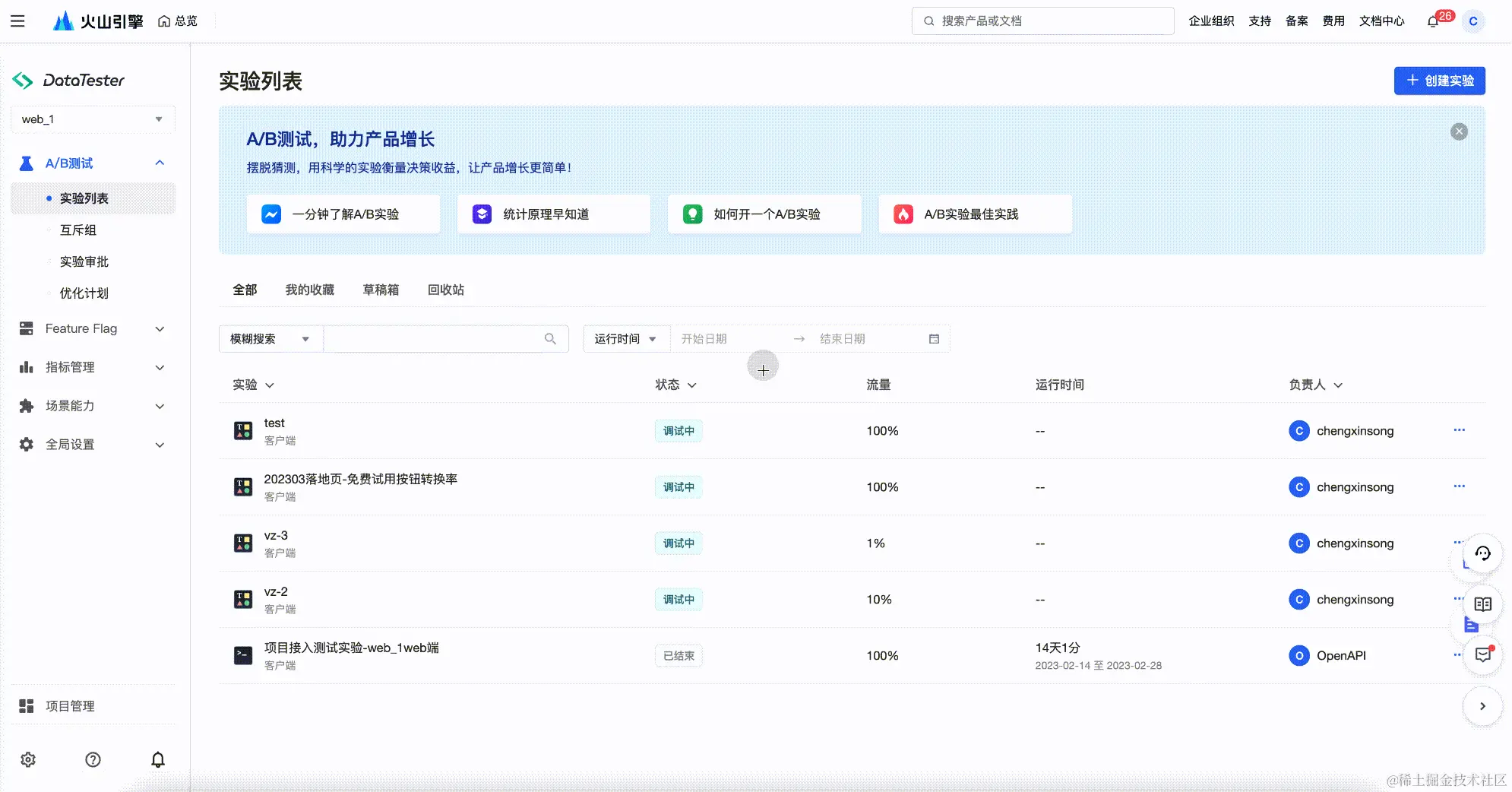Click the 火山引擎 logo

(98, 21)
